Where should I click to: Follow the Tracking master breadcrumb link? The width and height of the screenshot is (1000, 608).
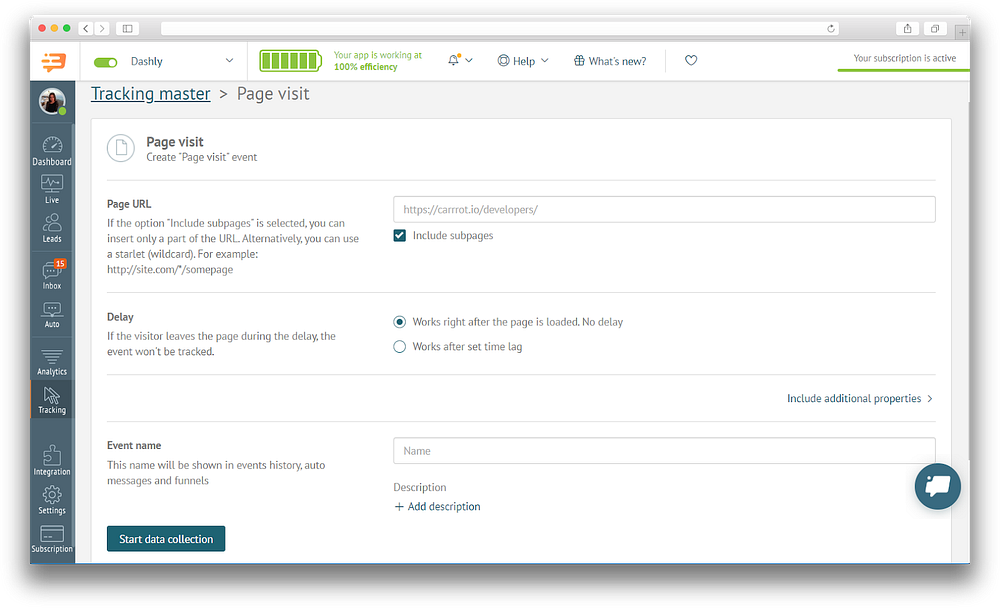pyautogui.click(x=151, y=94)
